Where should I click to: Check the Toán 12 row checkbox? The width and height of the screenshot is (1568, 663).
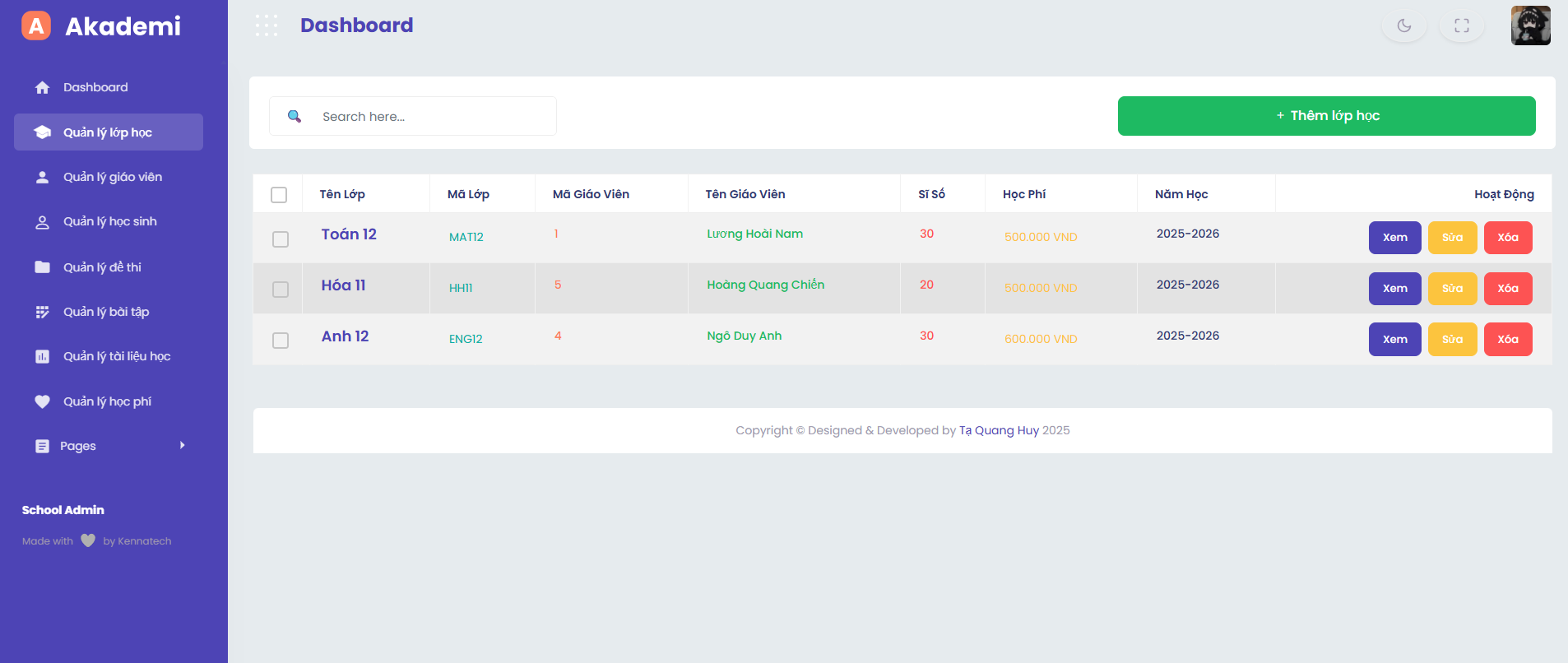pos(281,239)
